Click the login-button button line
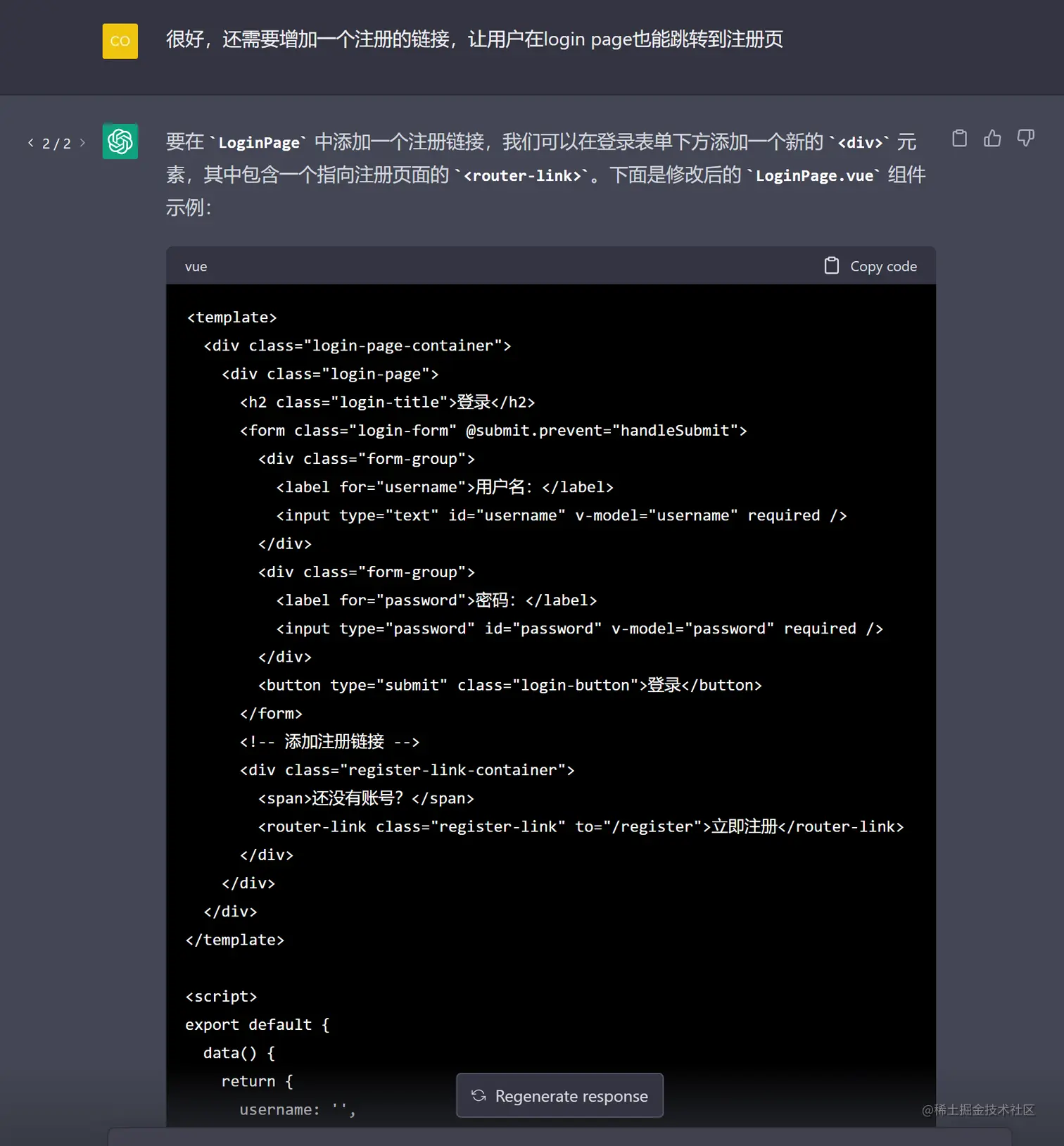 point(510,685)
